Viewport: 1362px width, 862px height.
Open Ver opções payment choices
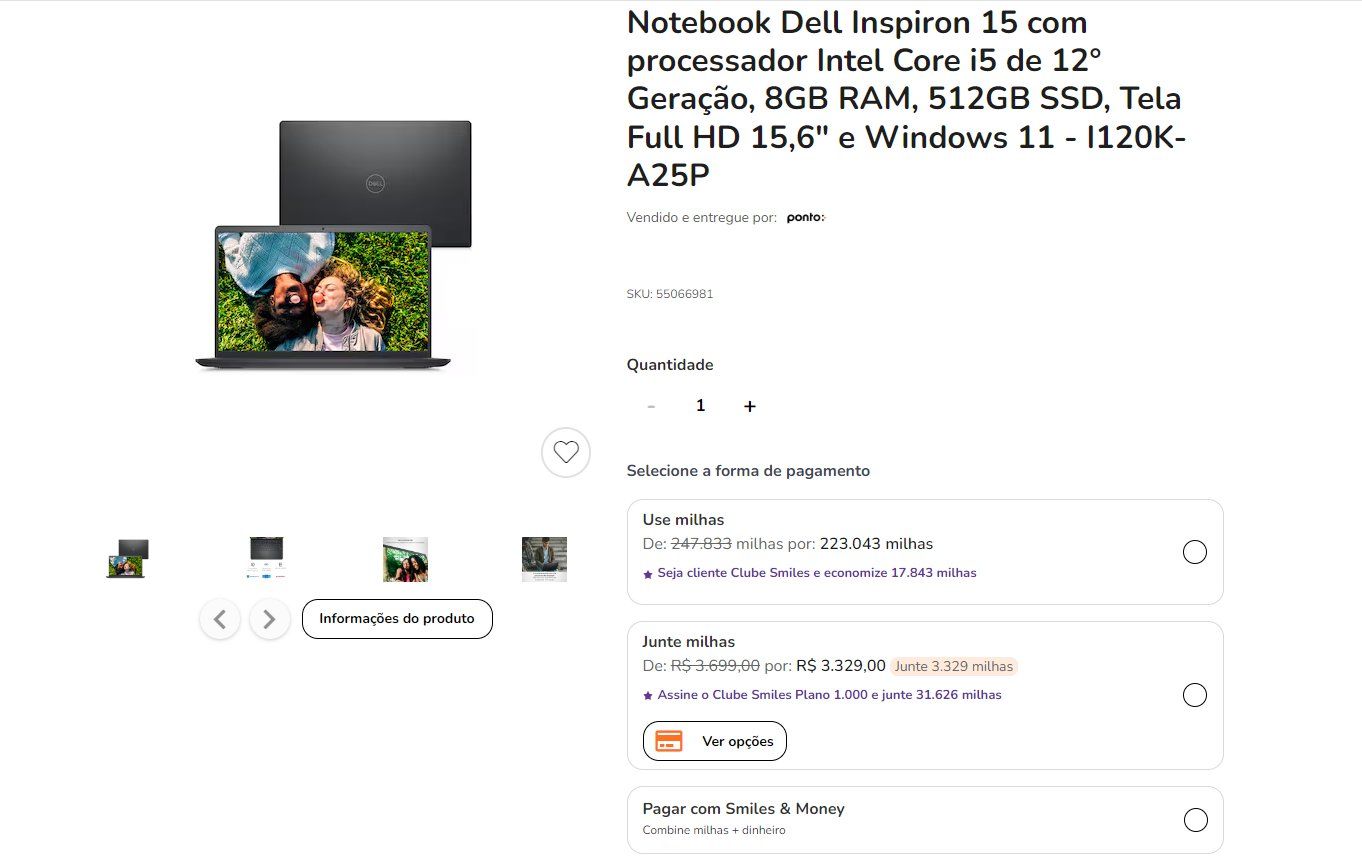(x=715, y=741)
